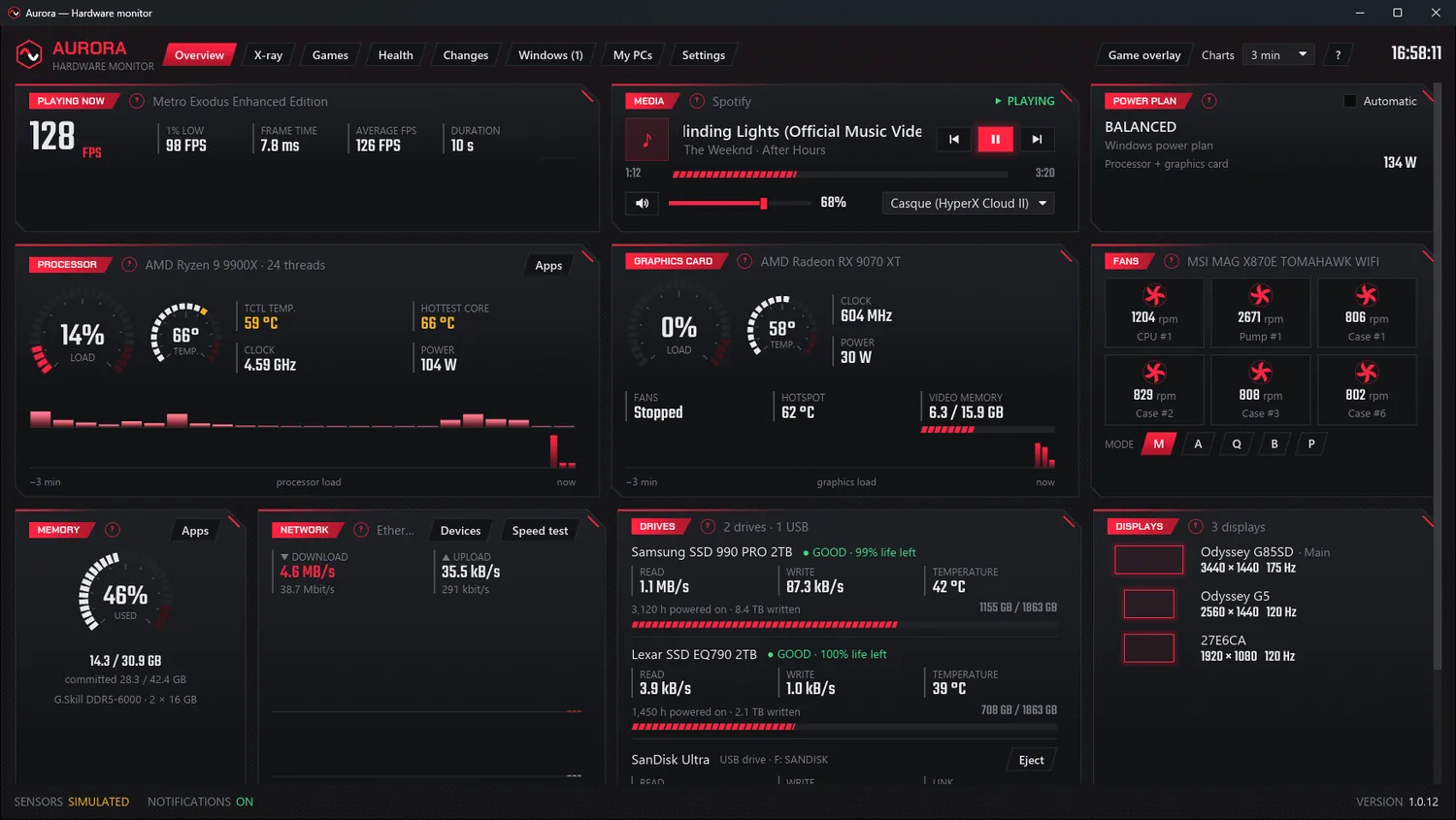Show help for the Power Plan panel
Image resolution: width=1456 pixels, height=820 pixels.
tap(1209, 101)
